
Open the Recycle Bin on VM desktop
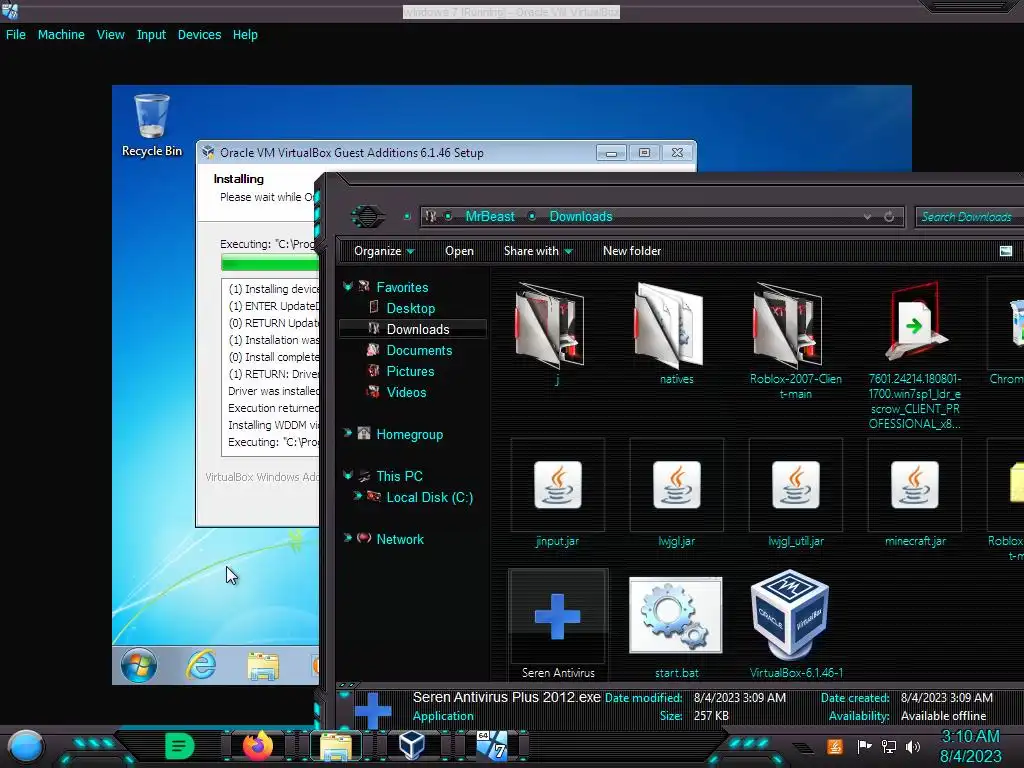click(152, 125)
